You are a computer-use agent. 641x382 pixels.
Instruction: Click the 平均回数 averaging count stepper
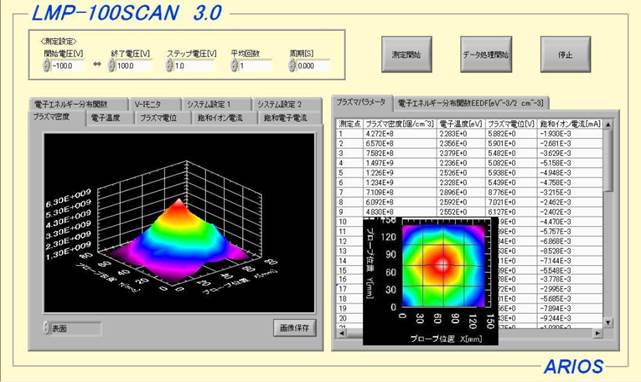click(x=234, y=65)
